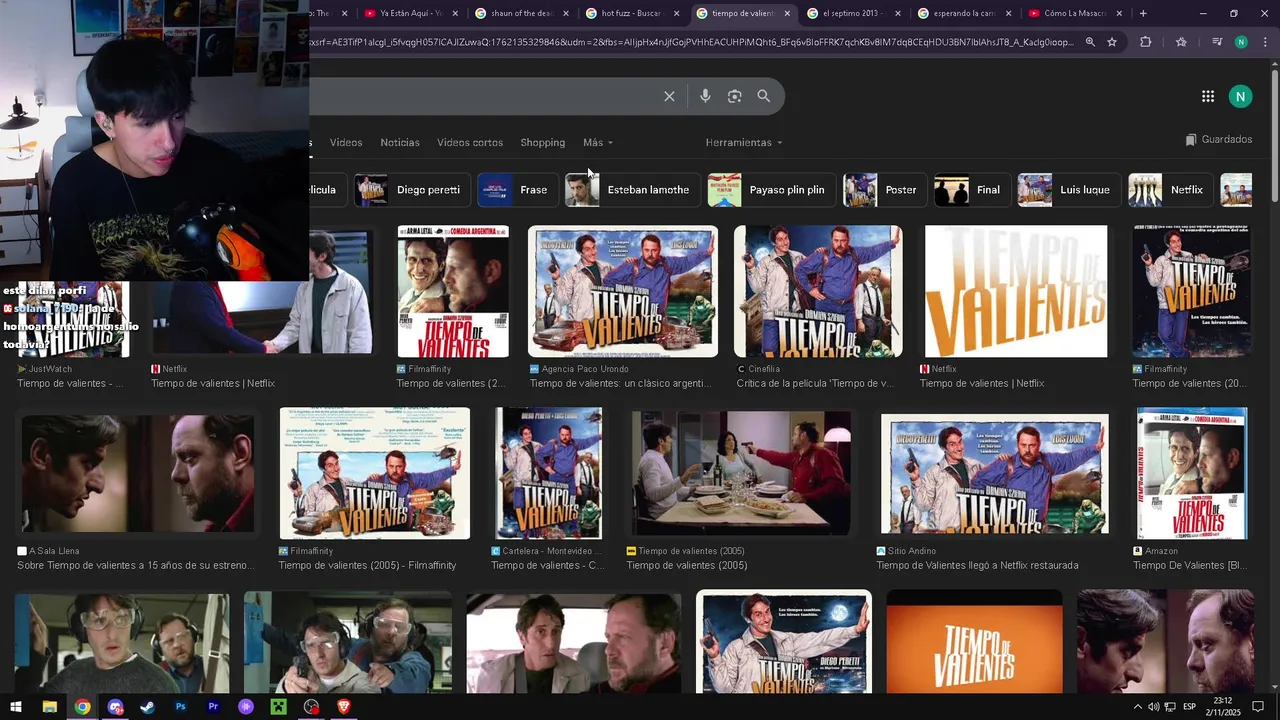The height and width of the screenshot is (720, 1280).
Task: Open the Sitio Andino image result
Action: tap(994, 473)
